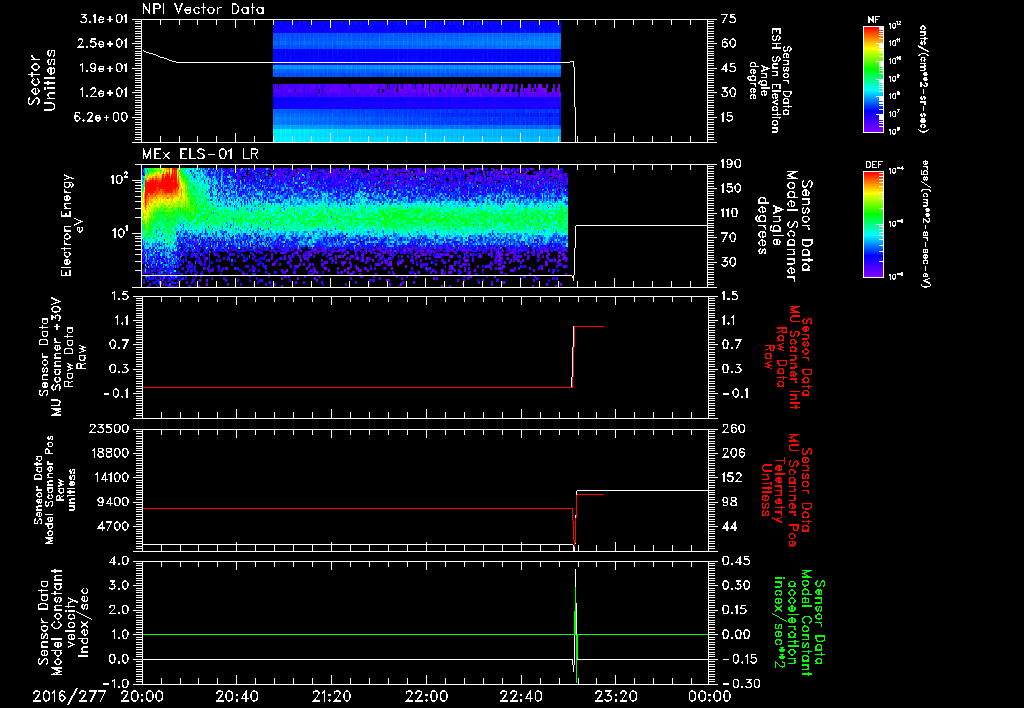Click the 4.0 velocity tick label

[119, 560]
